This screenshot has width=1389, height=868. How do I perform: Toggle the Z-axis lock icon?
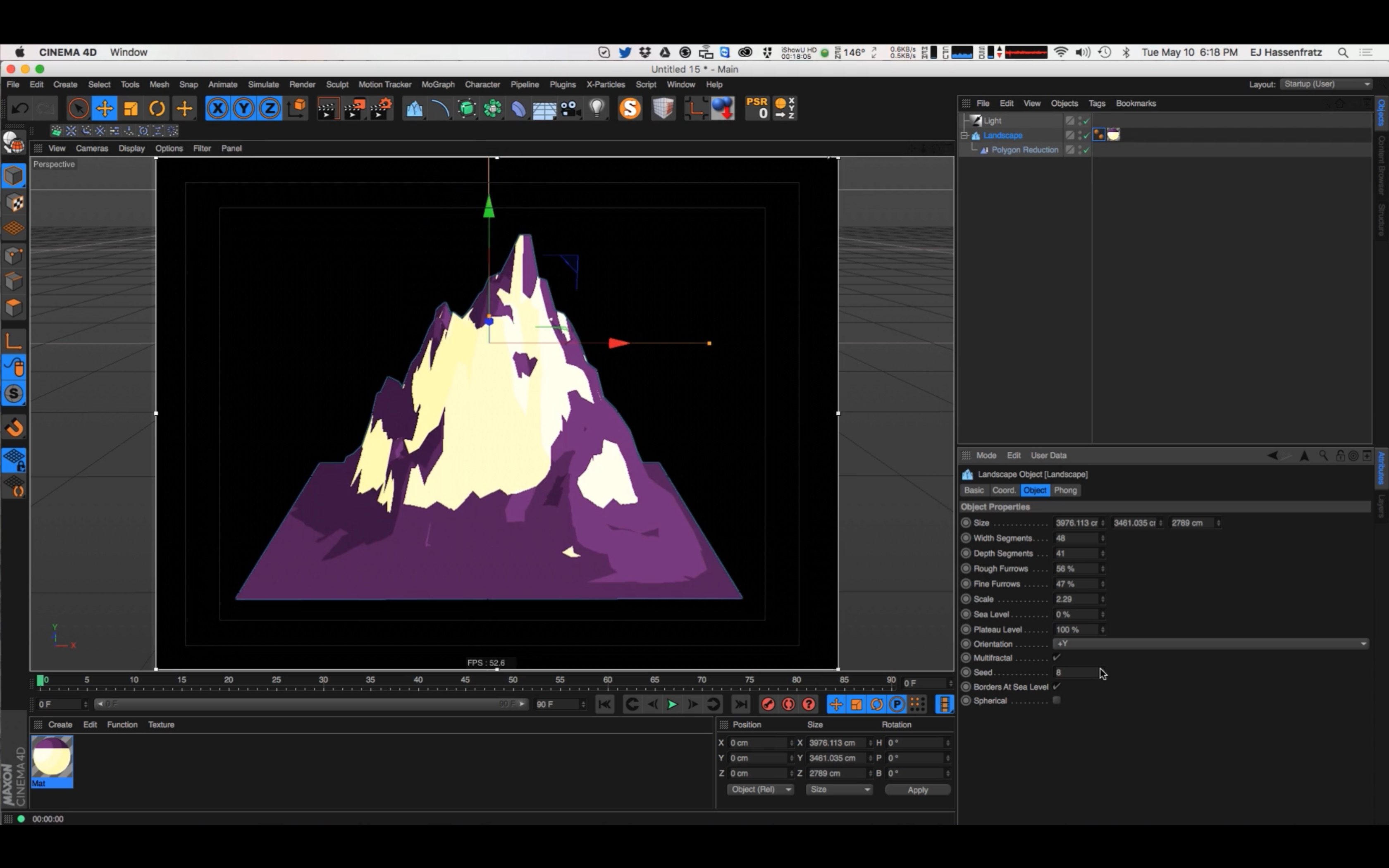(270, 108)
